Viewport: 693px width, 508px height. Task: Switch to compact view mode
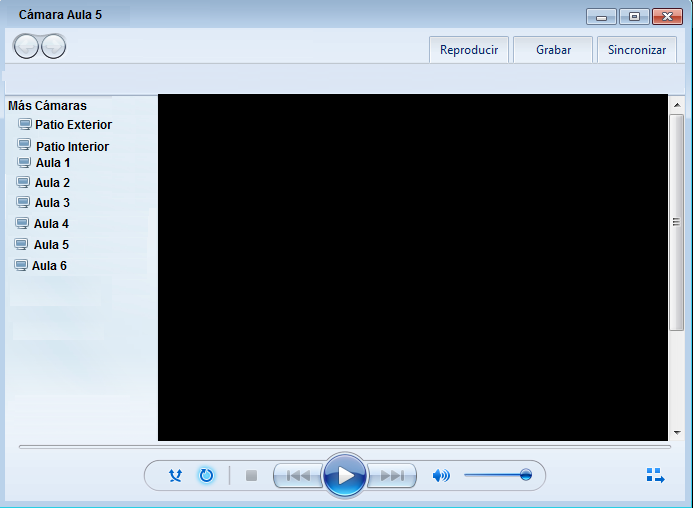pyautogui.click(x=655, y=476)
